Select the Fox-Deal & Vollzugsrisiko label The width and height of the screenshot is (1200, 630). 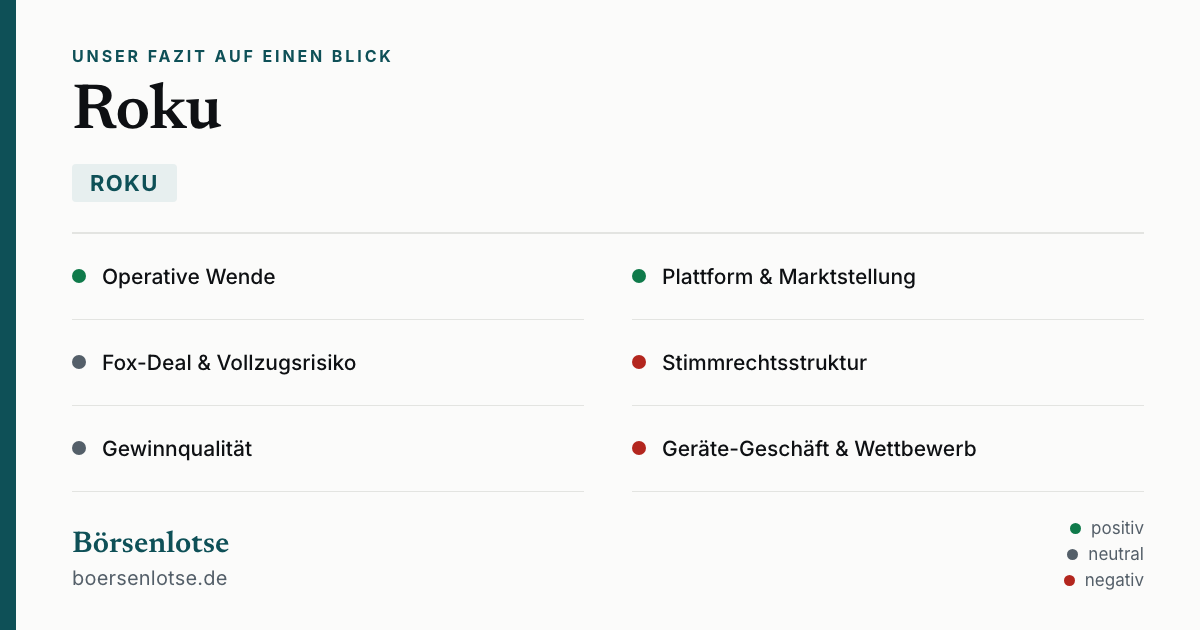point(229,363)
